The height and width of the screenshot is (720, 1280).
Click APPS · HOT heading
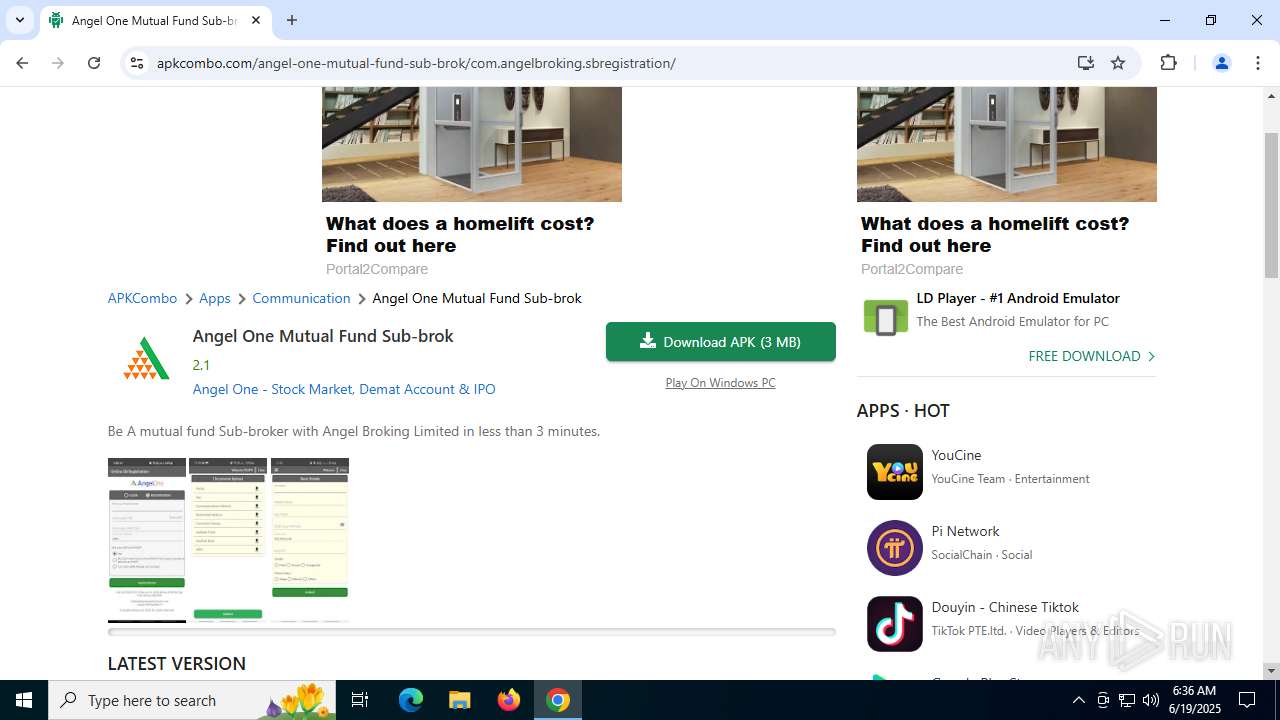903,411
